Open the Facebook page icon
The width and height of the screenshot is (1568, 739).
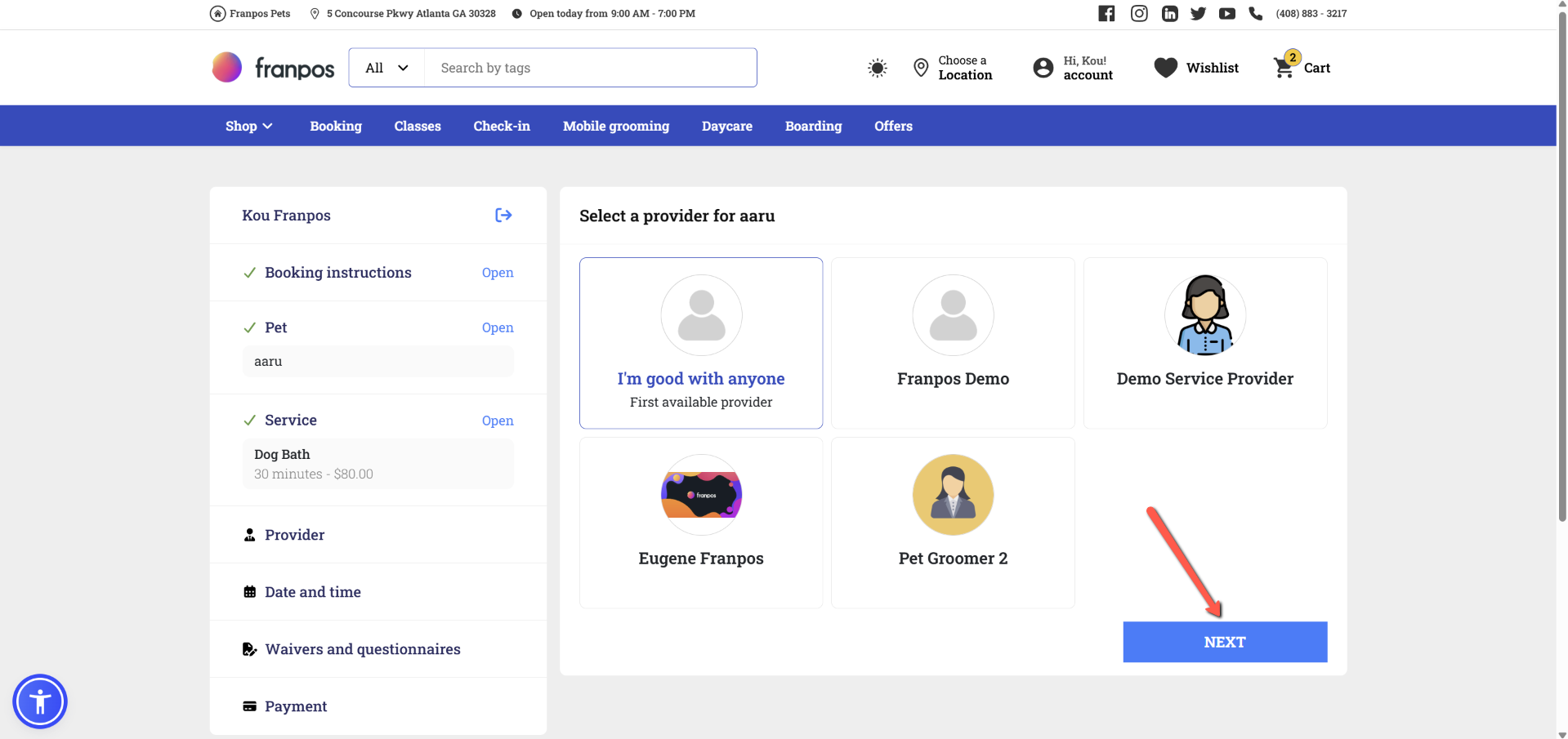pos(1106,13)
